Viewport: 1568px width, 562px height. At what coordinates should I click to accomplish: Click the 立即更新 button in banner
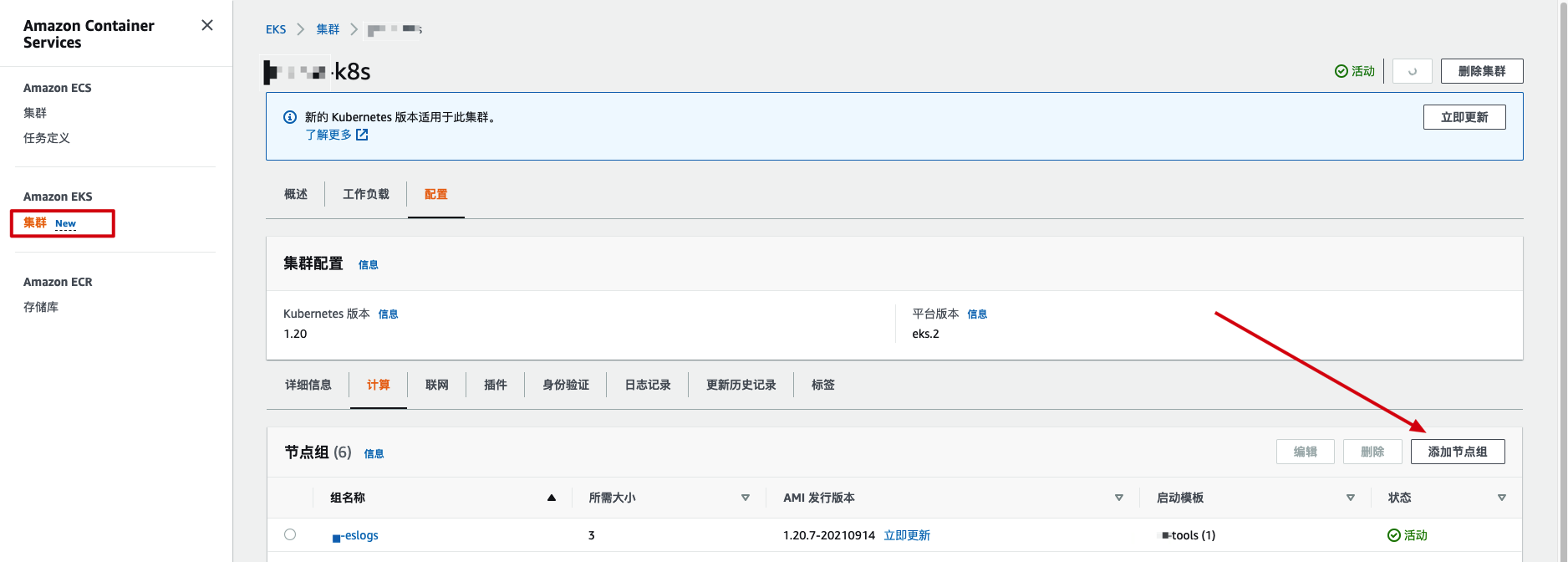1464,117
